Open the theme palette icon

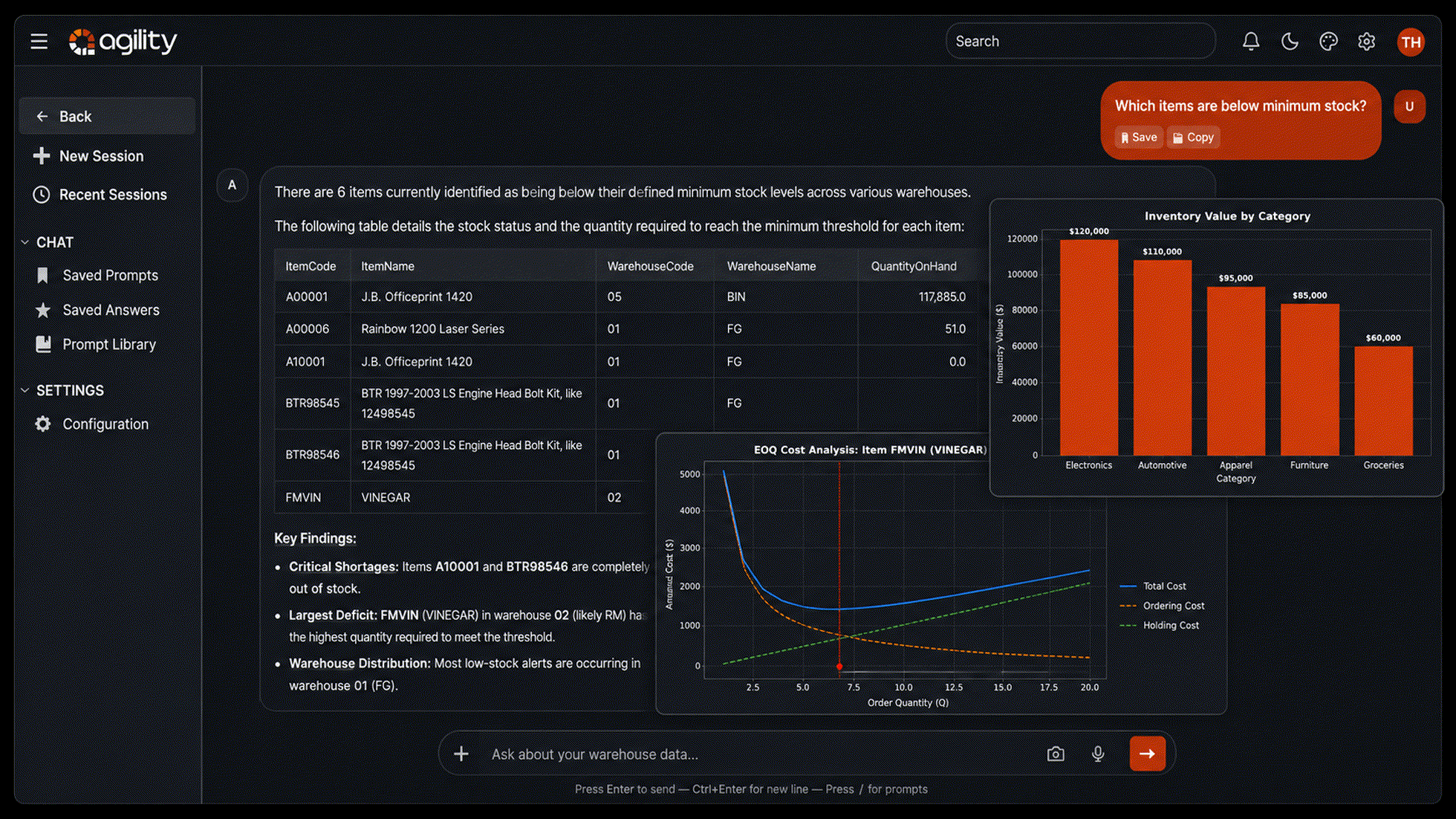(1328, 42)
